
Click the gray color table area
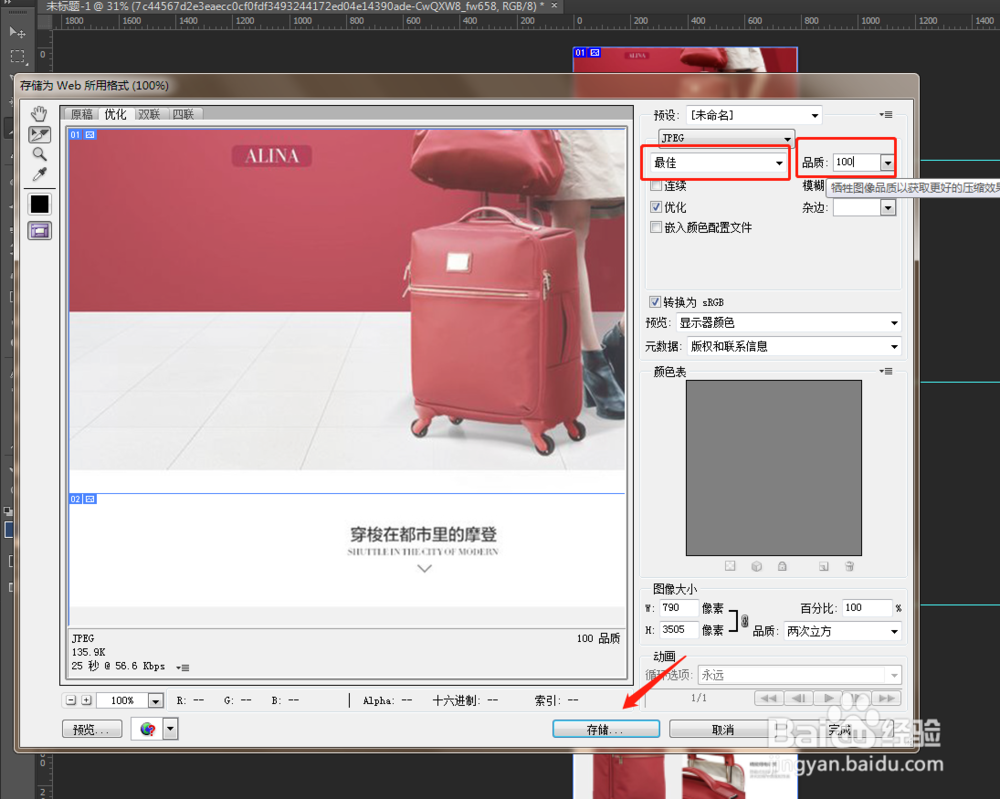774,468
